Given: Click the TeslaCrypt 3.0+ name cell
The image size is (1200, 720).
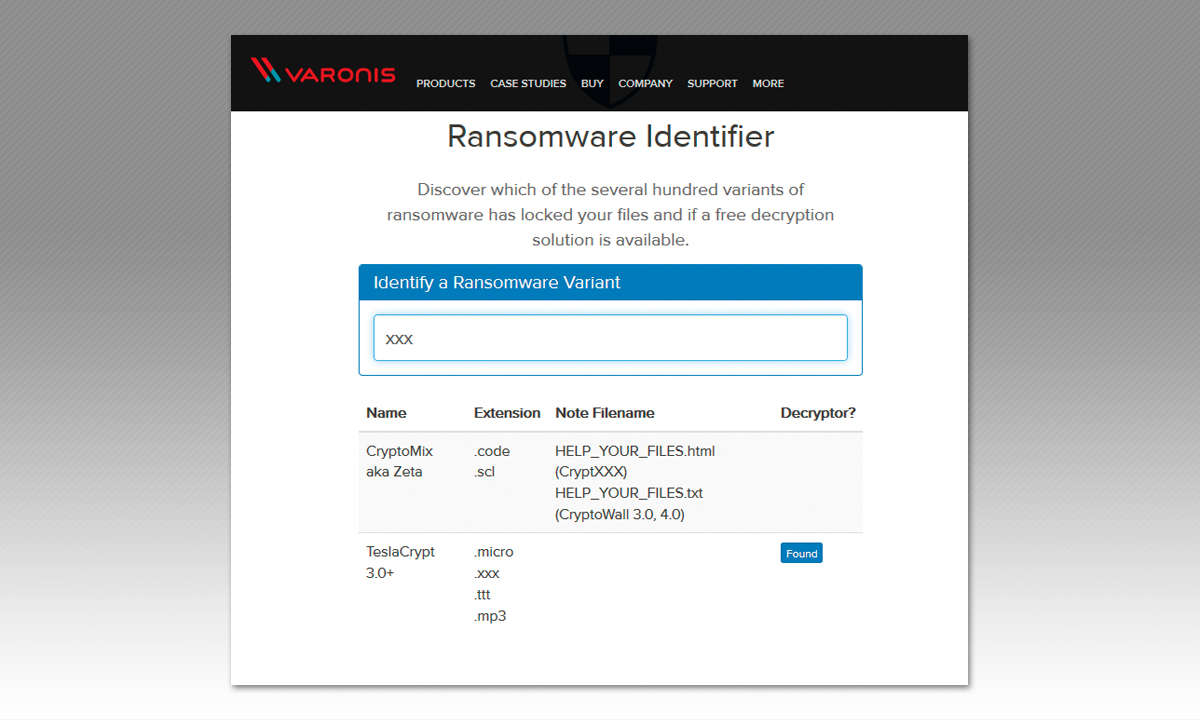Looking at the screenshot, I should click(400, 562).
